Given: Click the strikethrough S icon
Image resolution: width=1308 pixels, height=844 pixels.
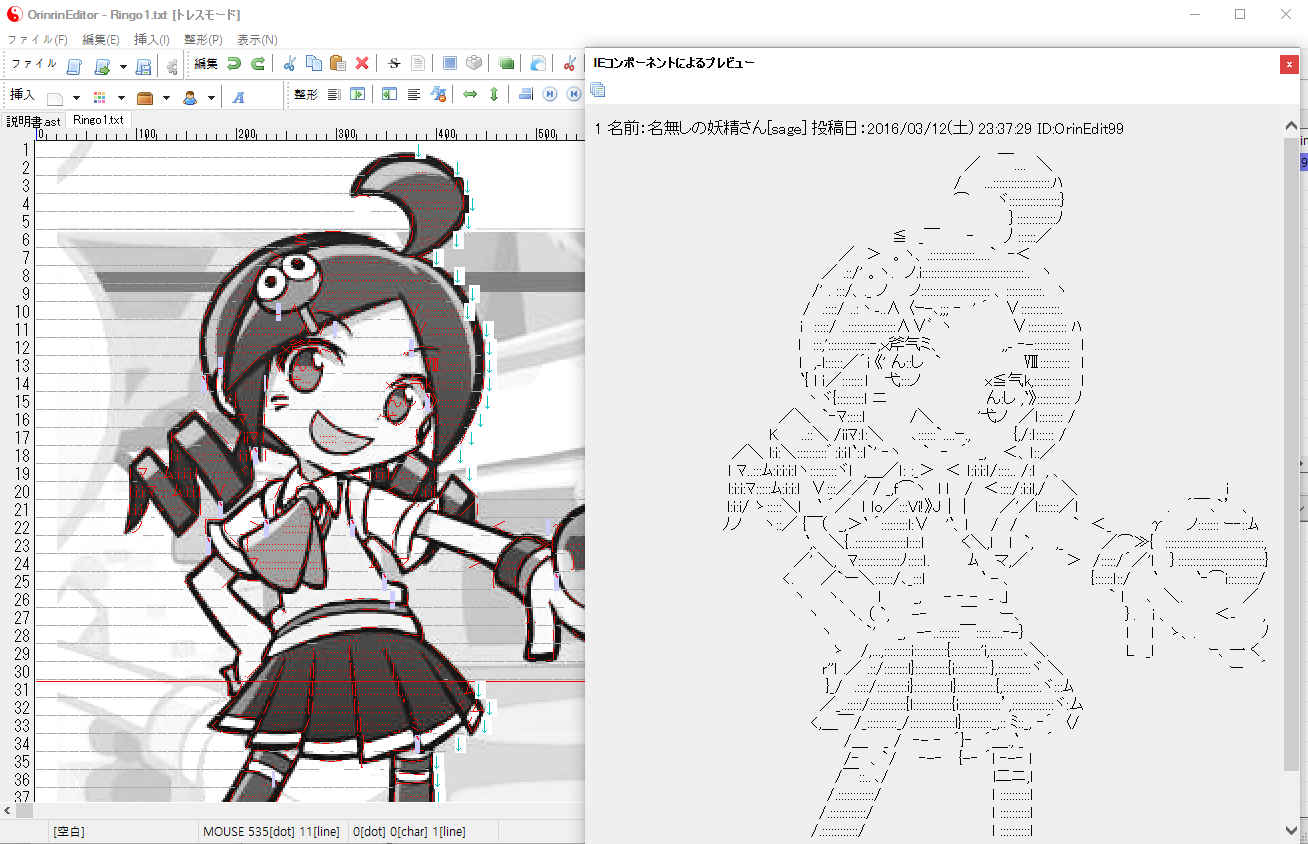Looking at the screenshot, I should pos(394,64).
